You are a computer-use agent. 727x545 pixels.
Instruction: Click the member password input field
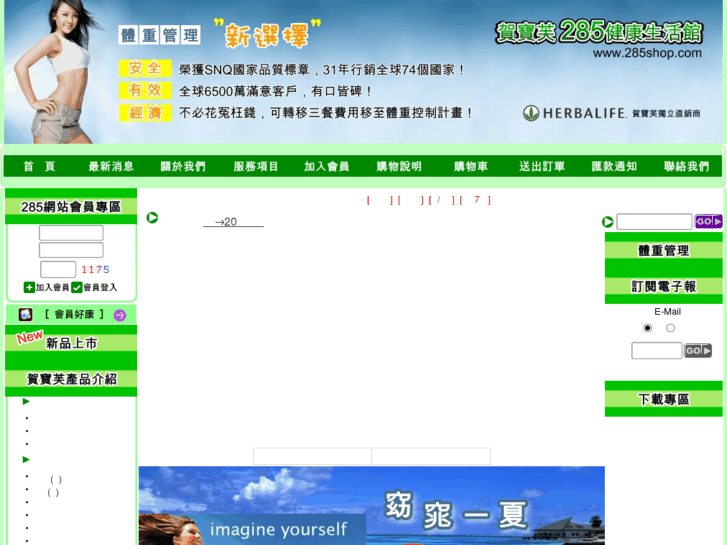(x=71, y=250)
